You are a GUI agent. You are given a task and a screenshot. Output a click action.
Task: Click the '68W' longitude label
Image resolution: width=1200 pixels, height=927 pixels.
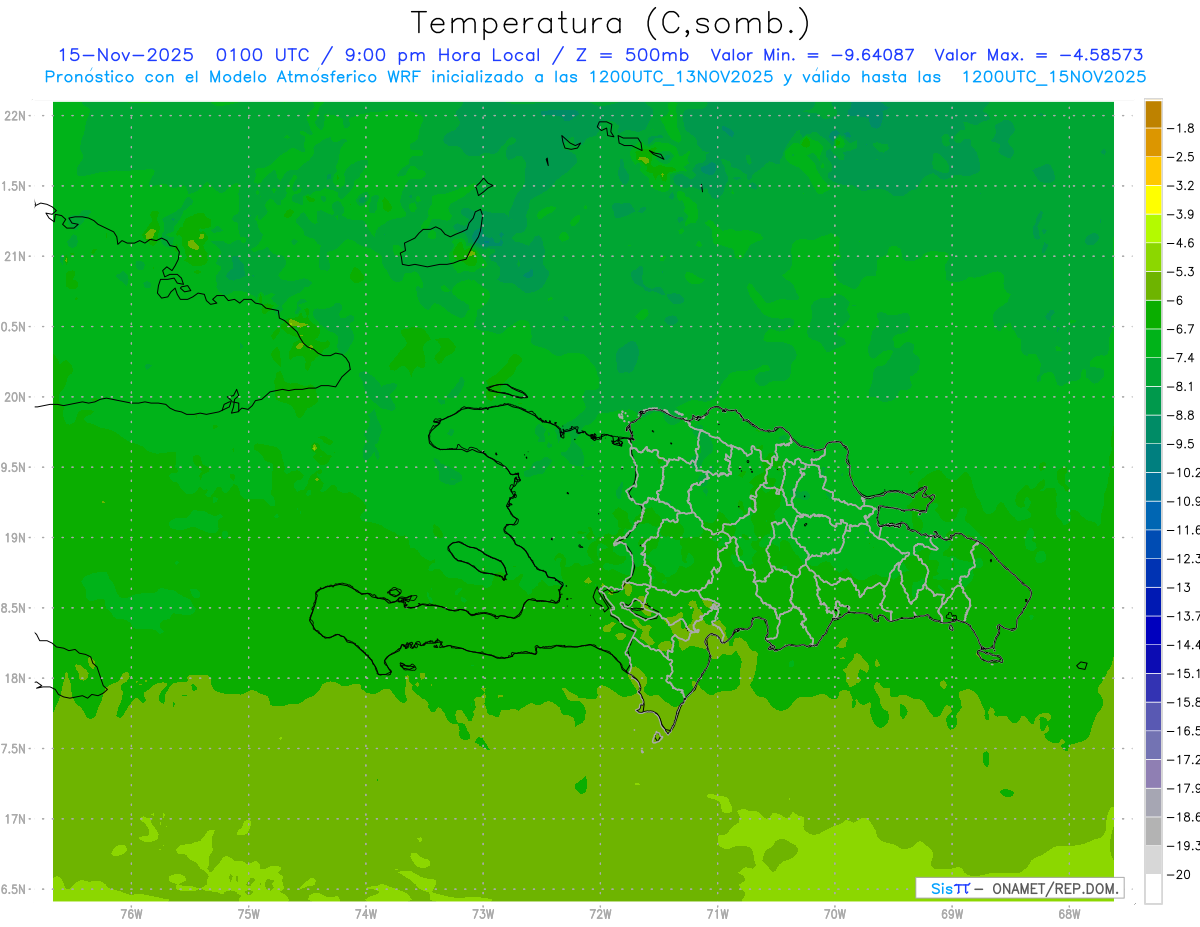coord(1069,914)
